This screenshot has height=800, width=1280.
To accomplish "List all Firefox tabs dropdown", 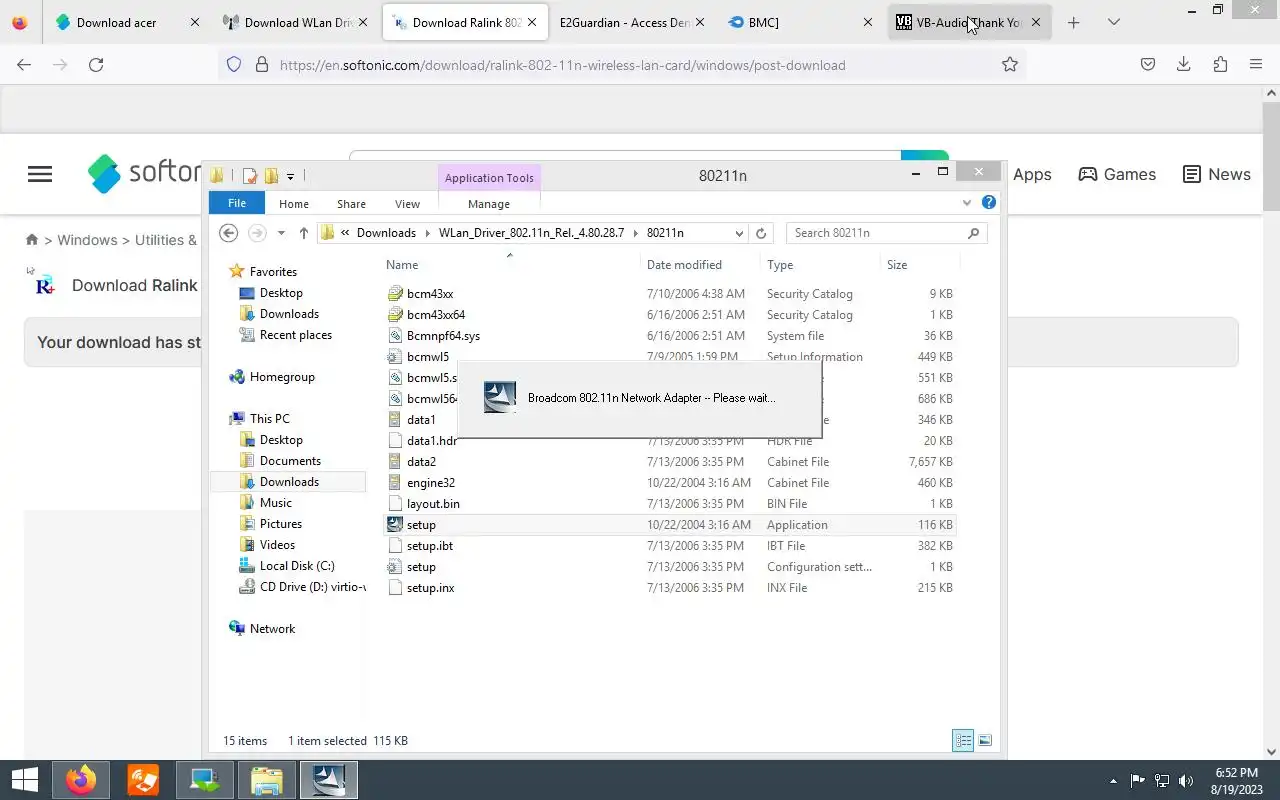I will (x=1114, y=22).
